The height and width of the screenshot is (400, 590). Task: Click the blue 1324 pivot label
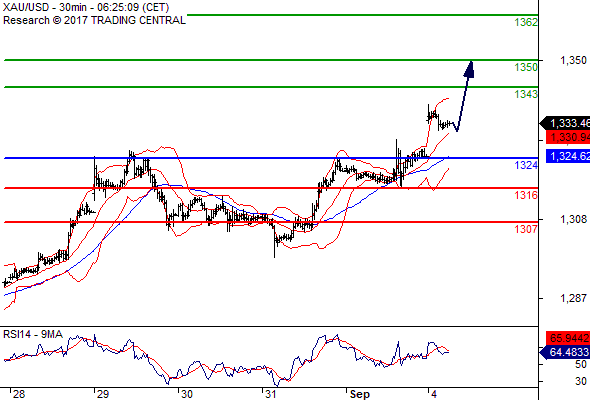(x=526, y=165)
